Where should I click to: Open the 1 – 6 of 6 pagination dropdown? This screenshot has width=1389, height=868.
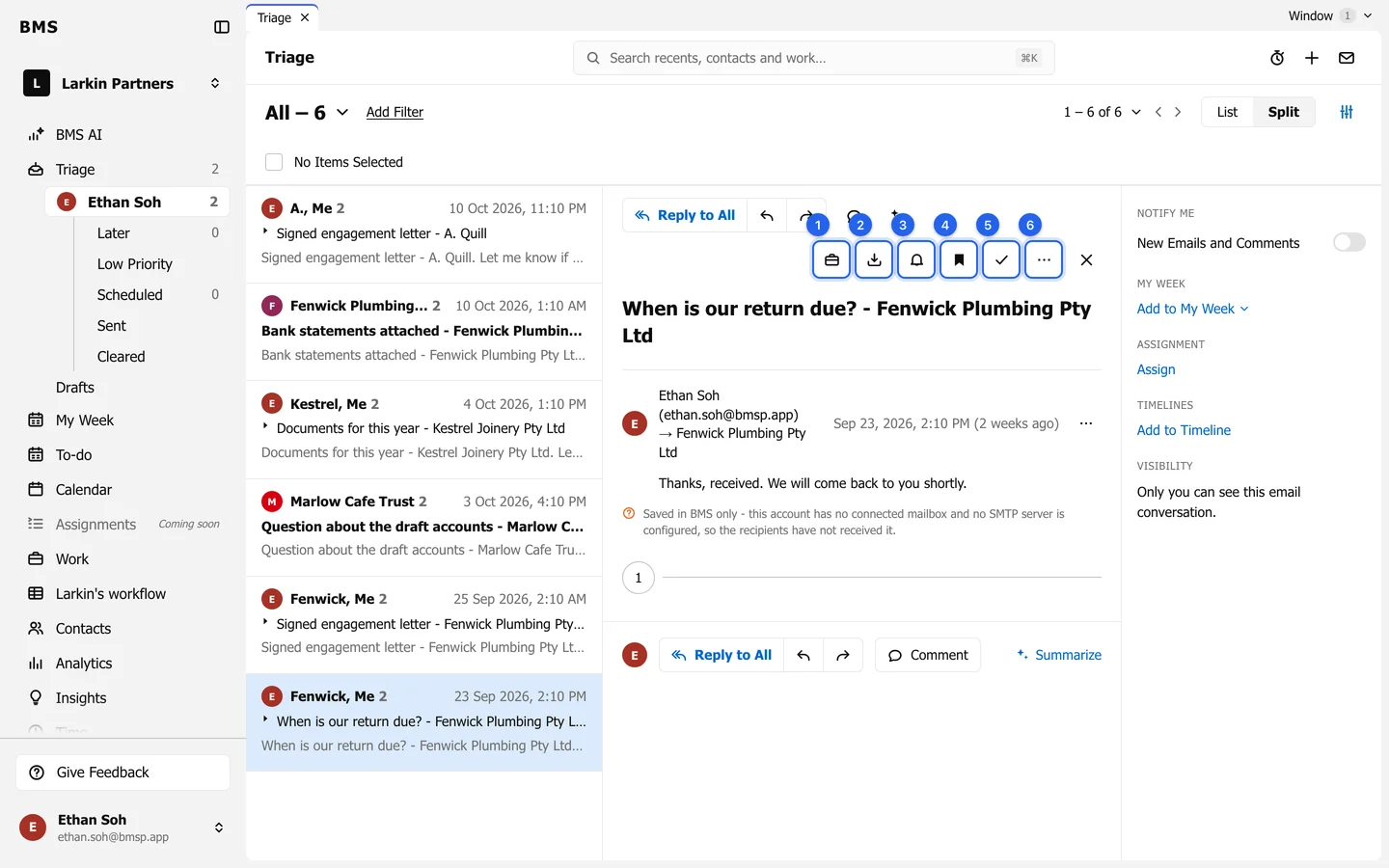point(1103,112)
